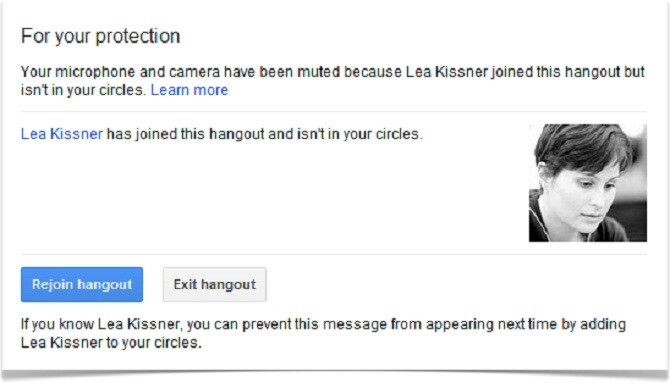Click 'Lea Kissner to your circles' closing line

coord(111,343)
